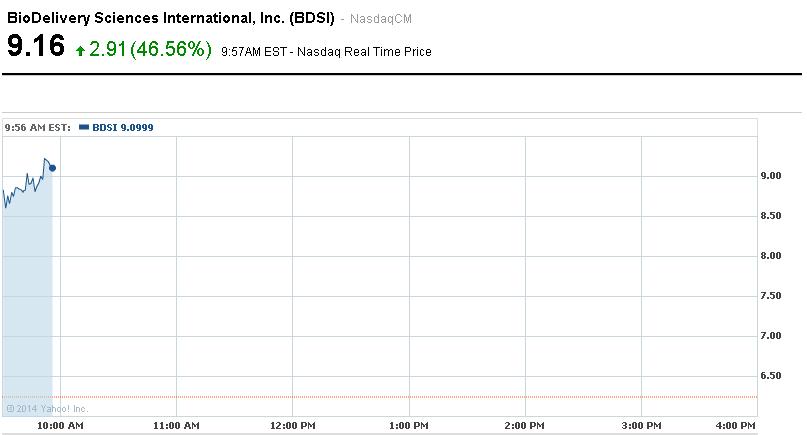Click the red dotted previous close line
The height and width of the screenshot is (435, 807).
click(x=400, y=397)
